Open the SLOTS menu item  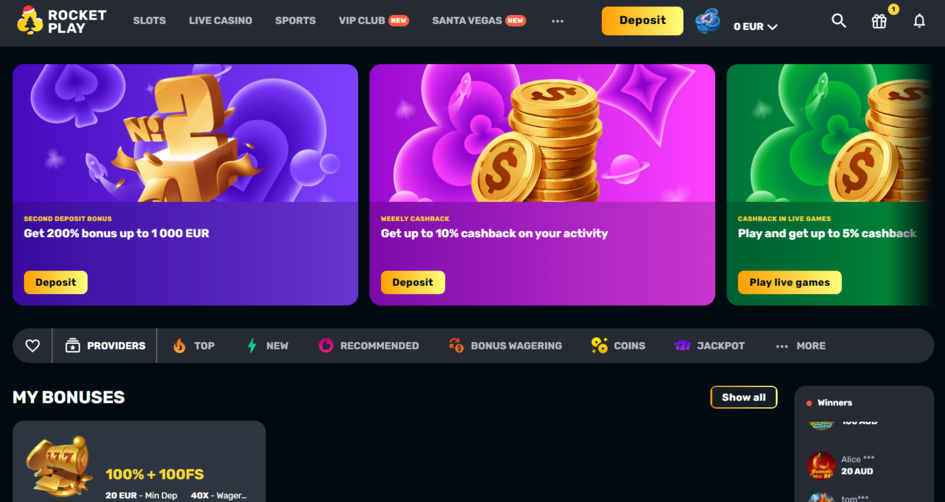(149, 20)
